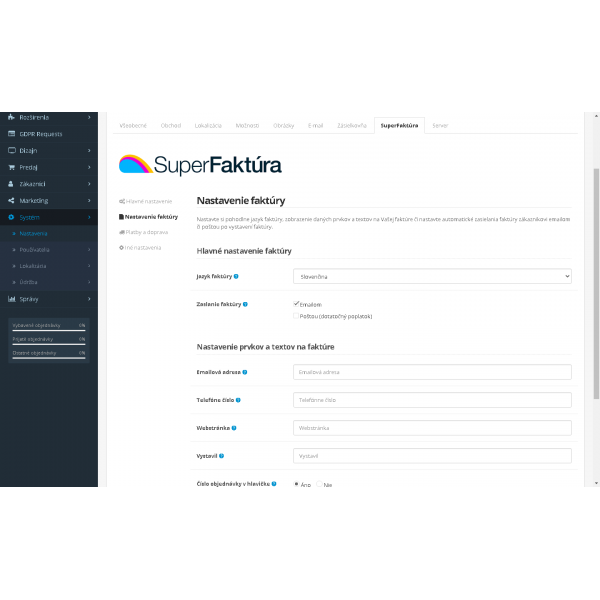Click the Marketing share icon
Screen dimensions: 600x600
point(11,201)
